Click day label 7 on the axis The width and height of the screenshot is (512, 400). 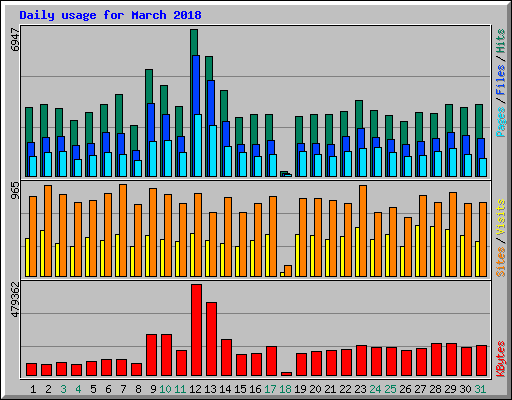[x=123, y=389]
